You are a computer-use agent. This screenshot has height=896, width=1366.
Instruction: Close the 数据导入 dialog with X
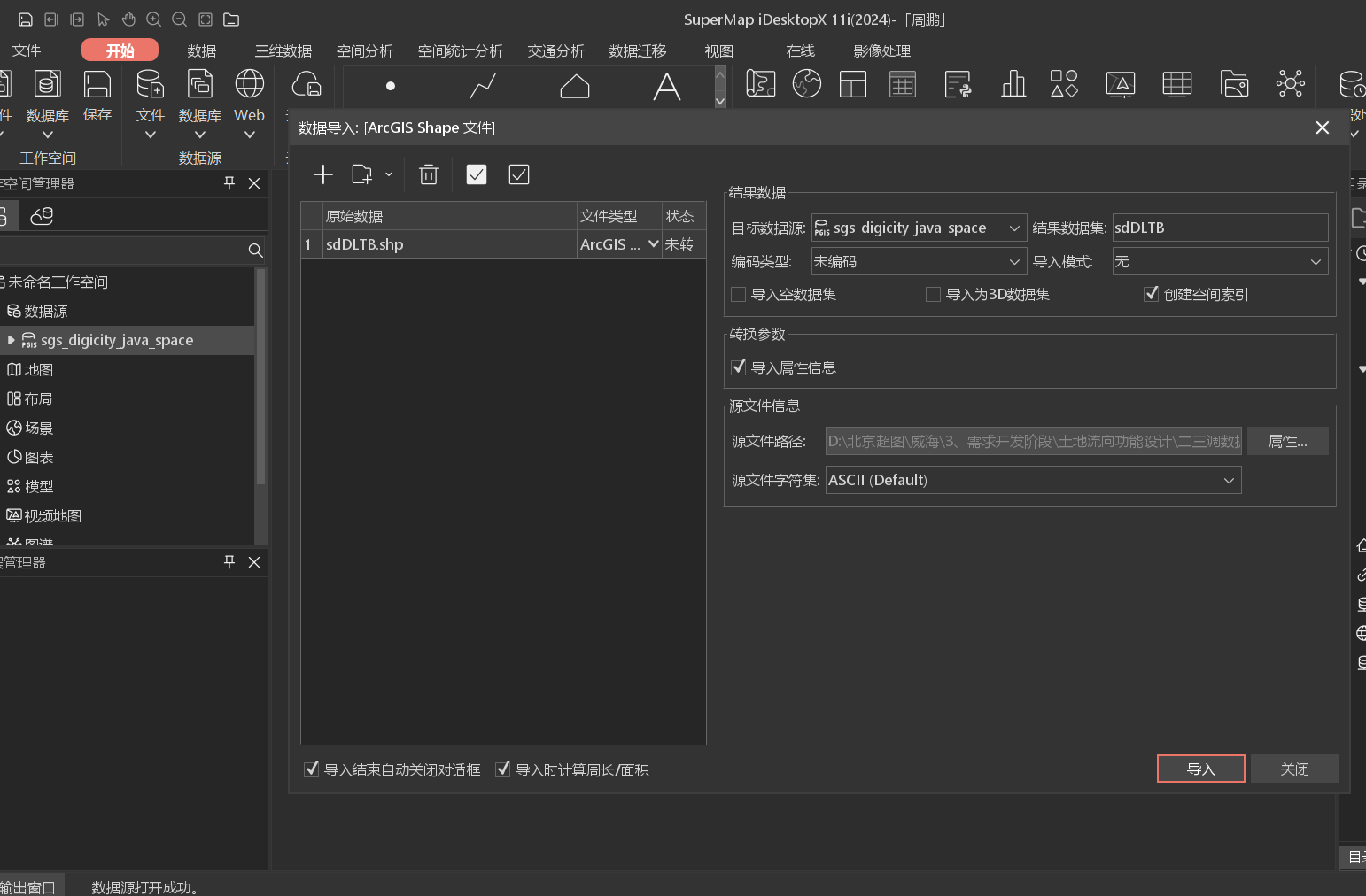coord(1323,127)
